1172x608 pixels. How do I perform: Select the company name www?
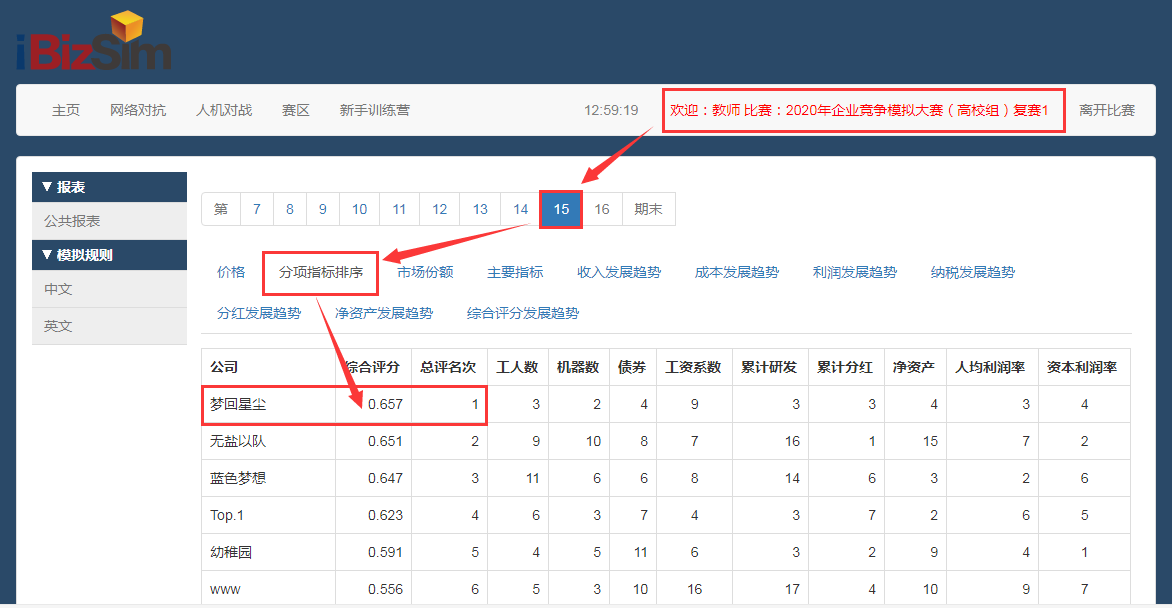click(x=225, y=589)
